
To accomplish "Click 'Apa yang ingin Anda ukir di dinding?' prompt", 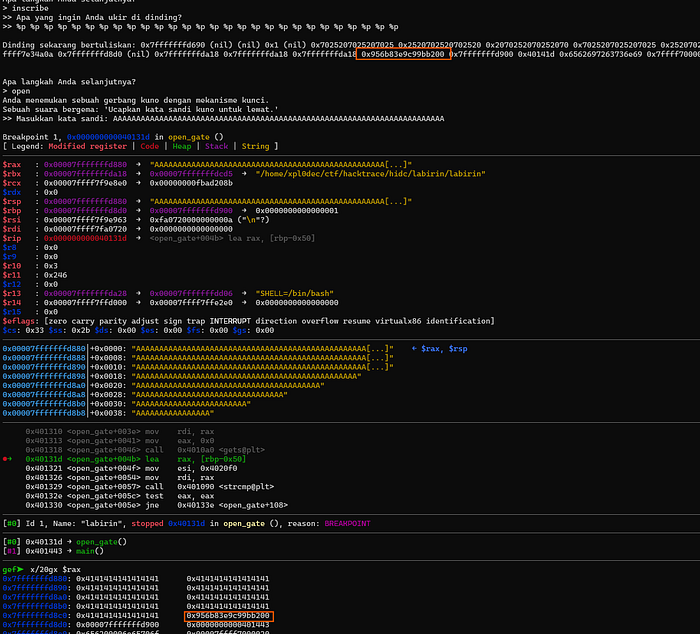I will coord(99,17).
